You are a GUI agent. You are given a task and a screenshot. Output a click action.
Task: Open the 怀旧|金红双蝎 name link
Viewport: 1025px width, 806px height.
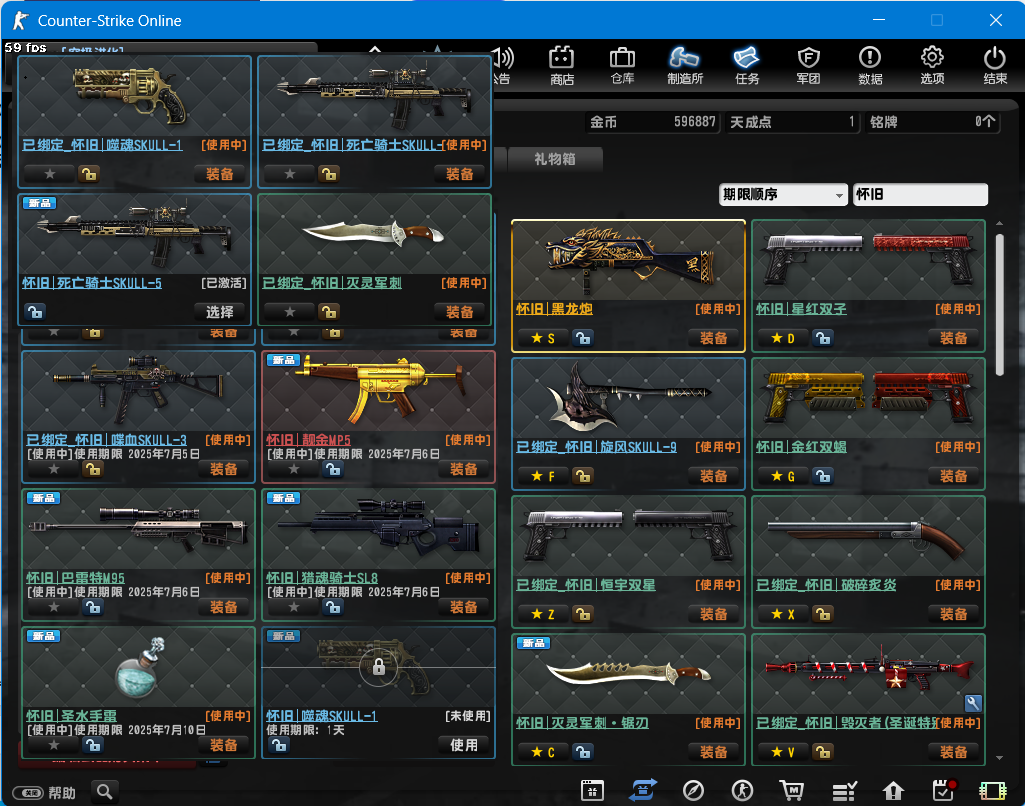pyautogui.click(x=801, y=447)
